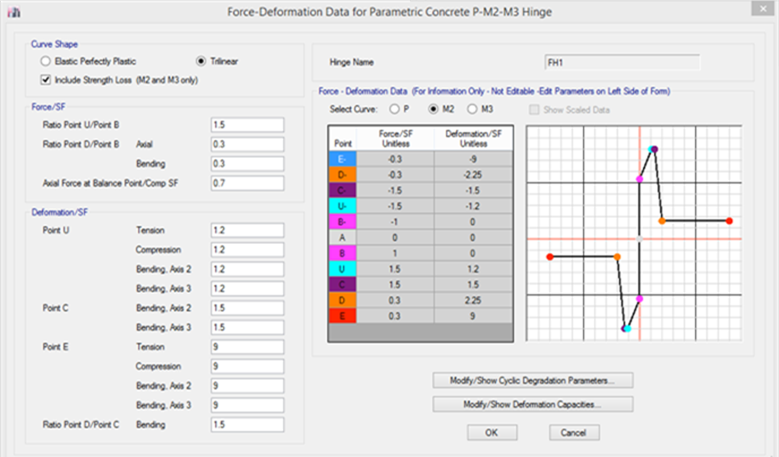Screen dimensions: 779x457
Task: Click Deformation/SF cell in U row
Action: click(x=473, y=269)
